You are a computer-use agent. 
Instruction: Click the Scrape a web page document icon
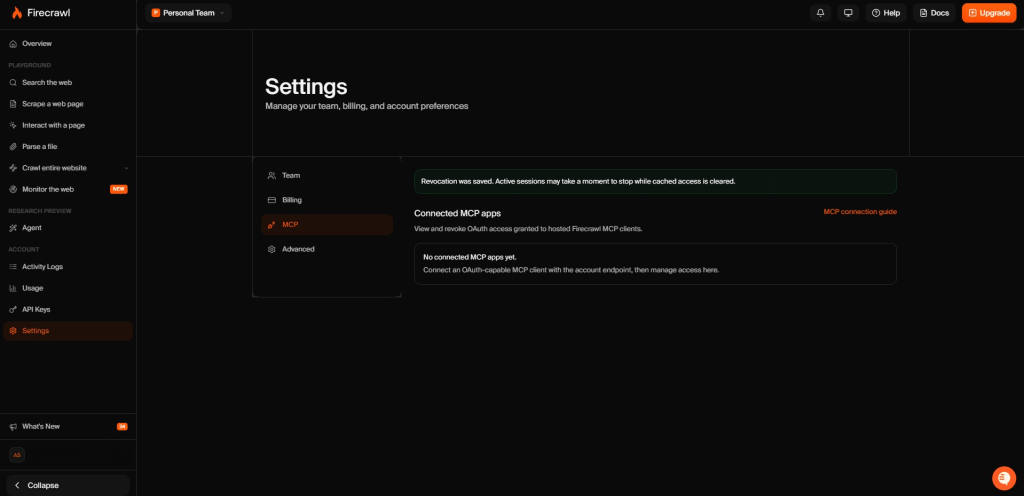(13, 104)
